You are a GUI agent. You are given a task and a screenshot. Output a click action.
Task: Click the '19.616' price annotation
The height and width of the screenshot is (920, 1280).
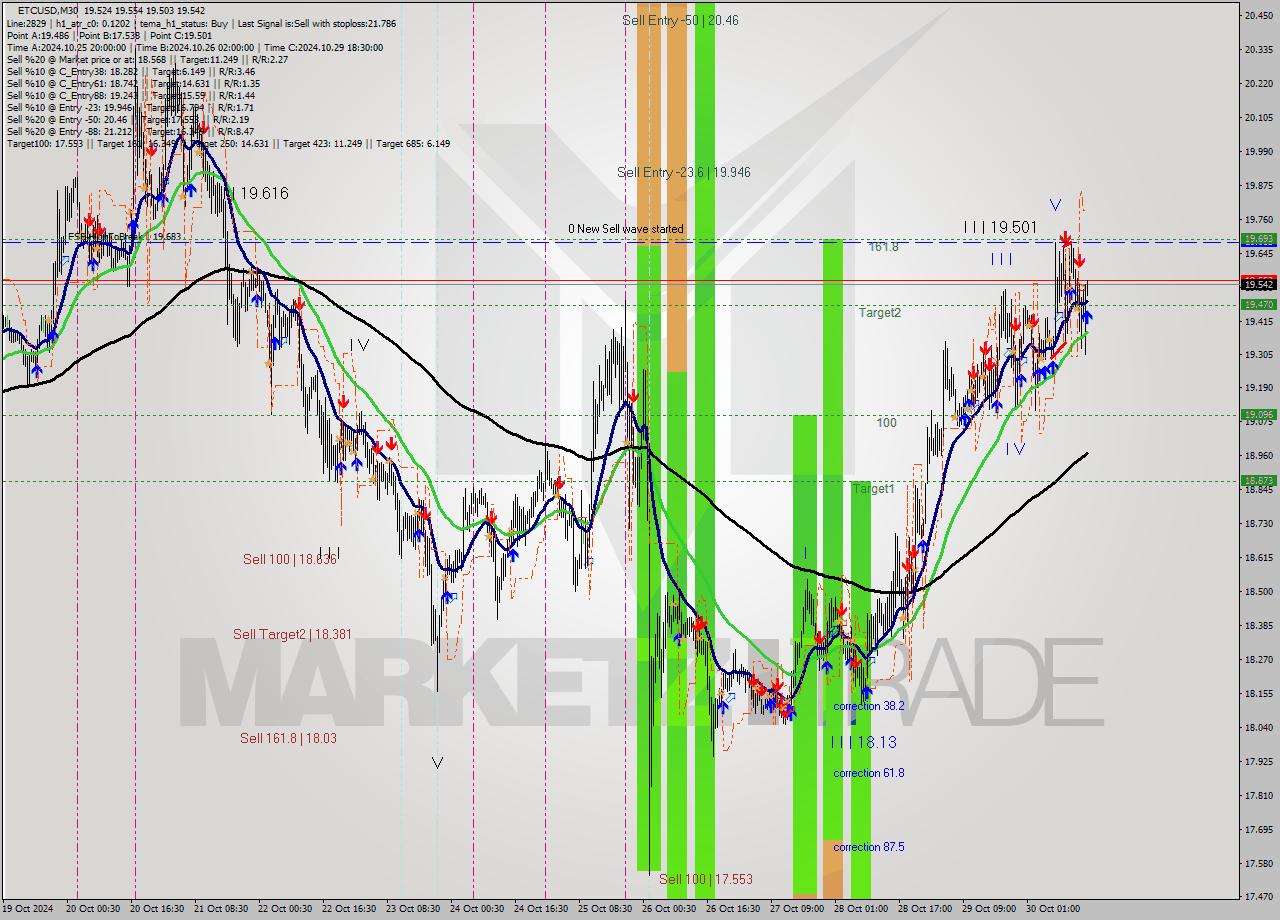[x=264, y=193]
